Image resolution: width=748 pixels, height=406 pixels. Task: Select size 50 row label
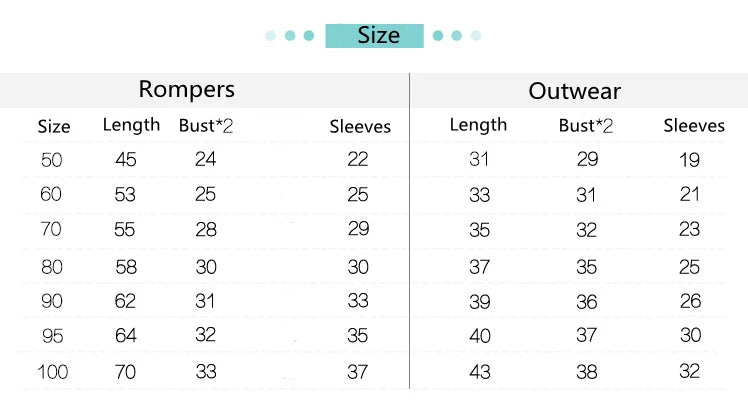(x=51, y=160)
